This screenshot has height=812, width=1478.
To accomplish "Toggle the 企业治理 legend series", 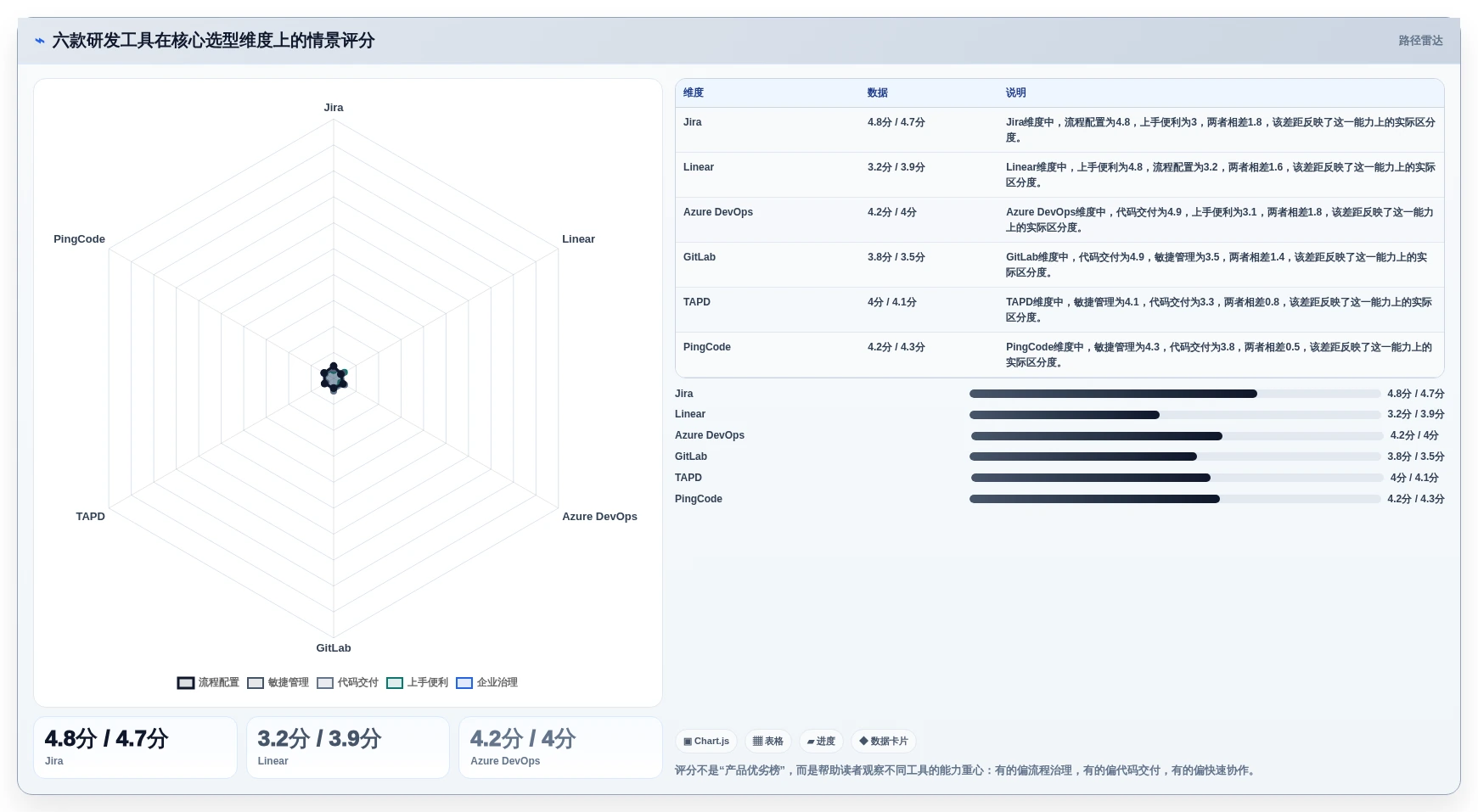I will coord(486,682).
